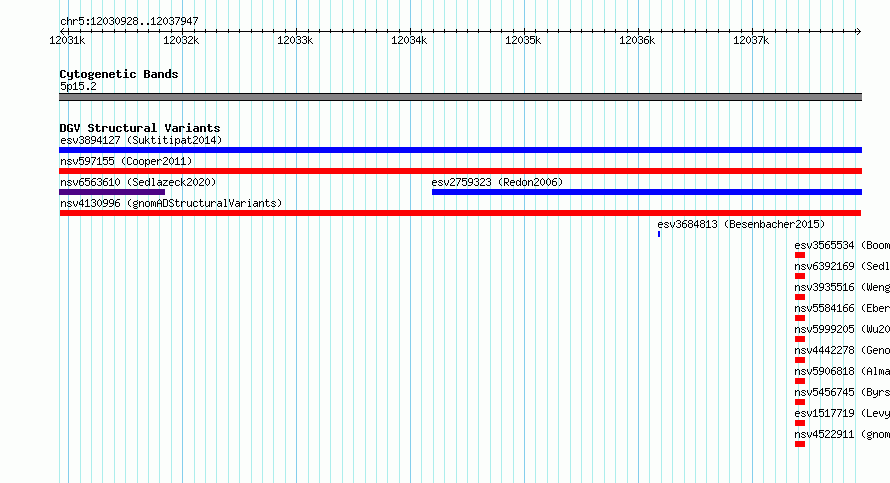Click the 12031k ruler tick label

click(x=67, y=40)
